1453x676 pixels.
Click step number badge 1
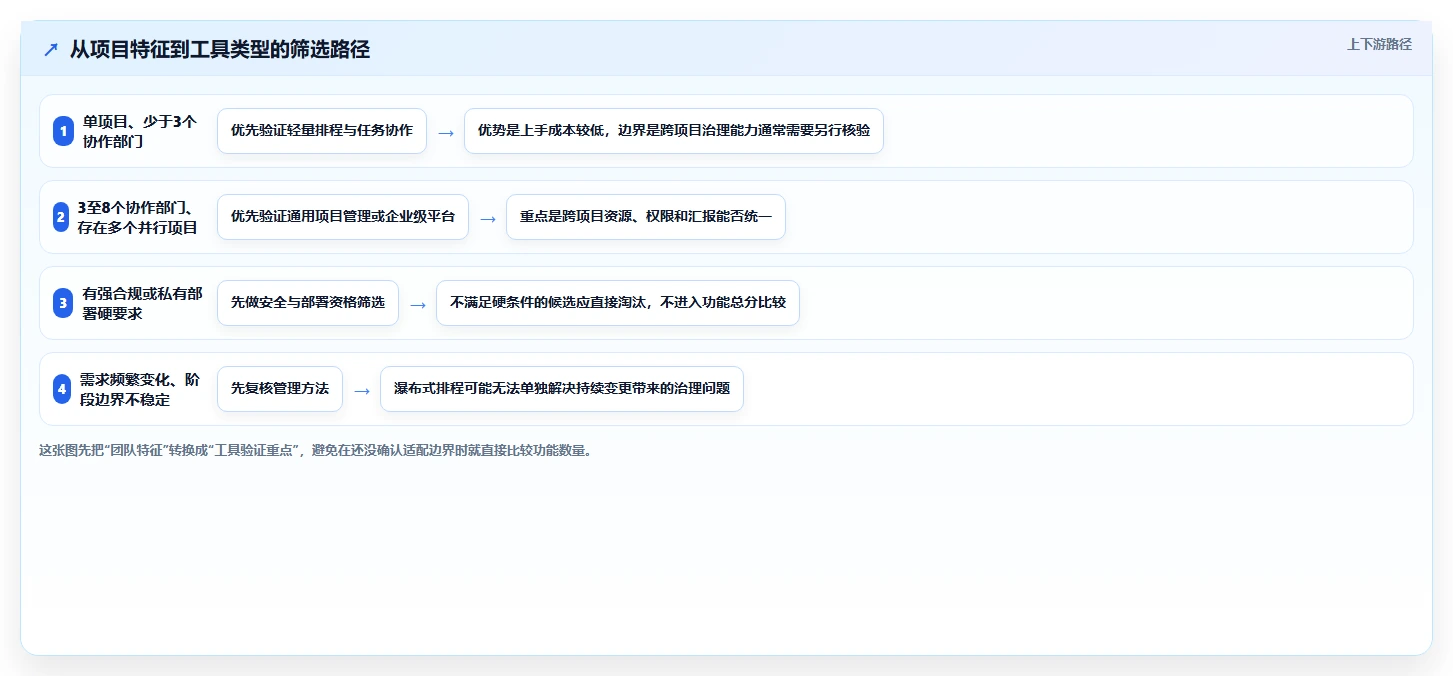63,131
